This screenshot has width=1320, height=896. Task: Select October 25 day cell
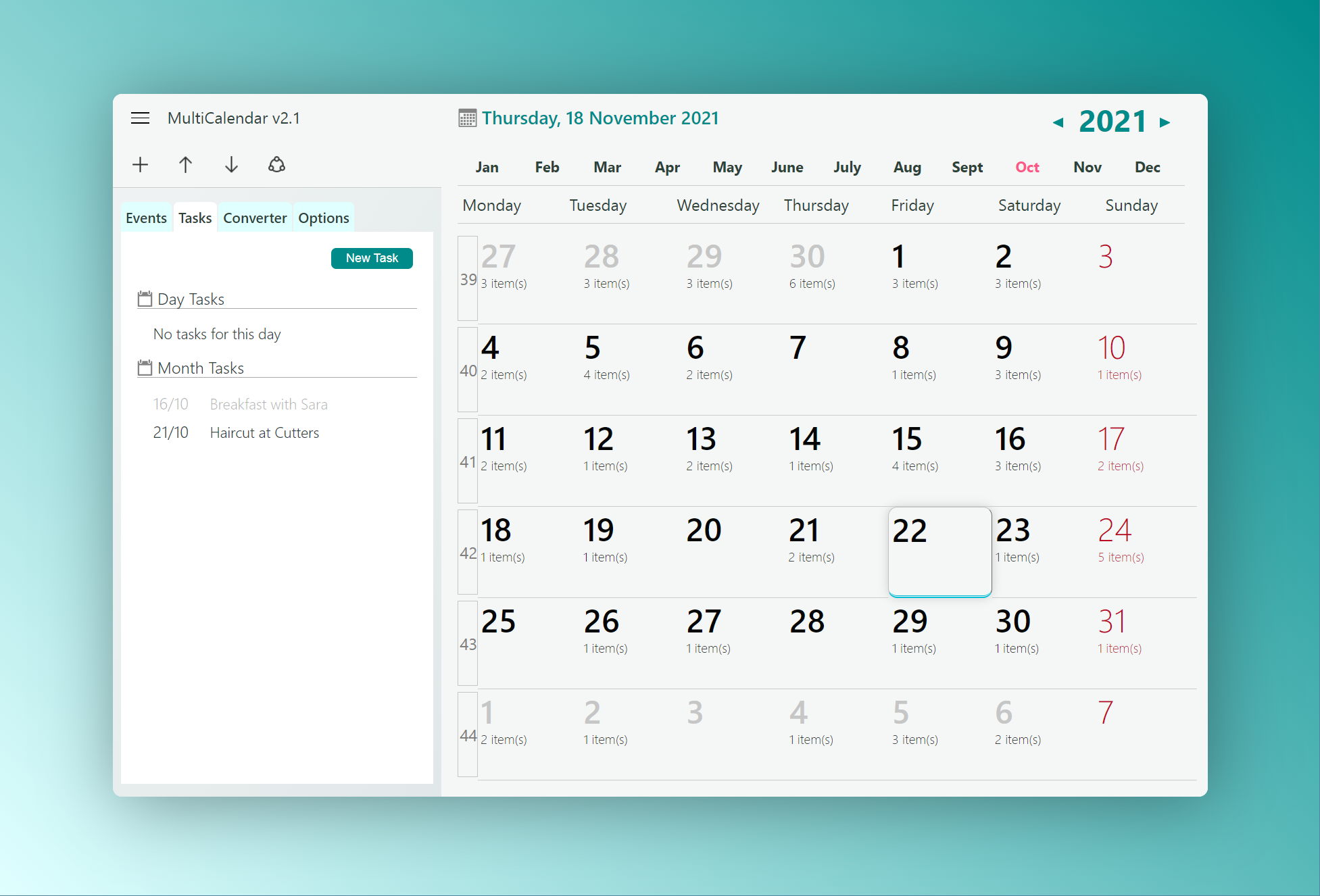(x=529, y=643)
